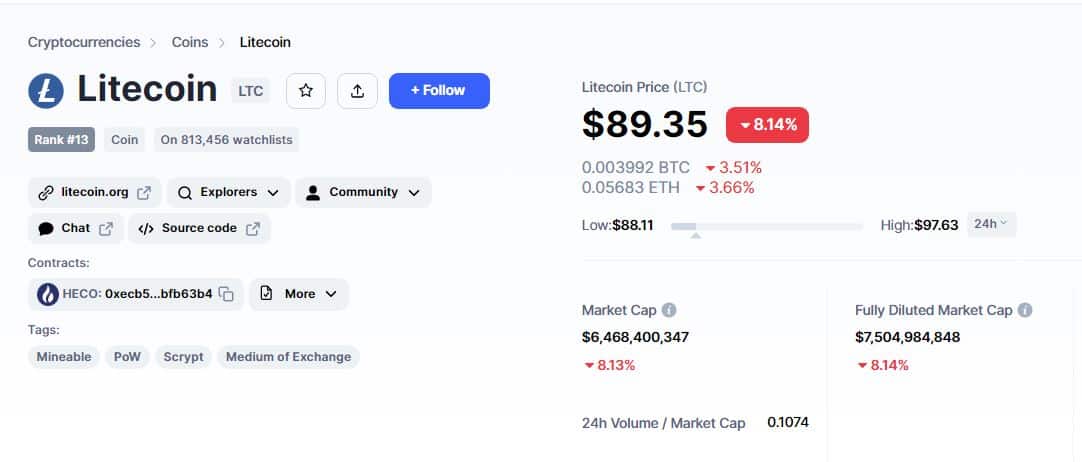Click the star watchlist icon

click(x=306, y=91)
